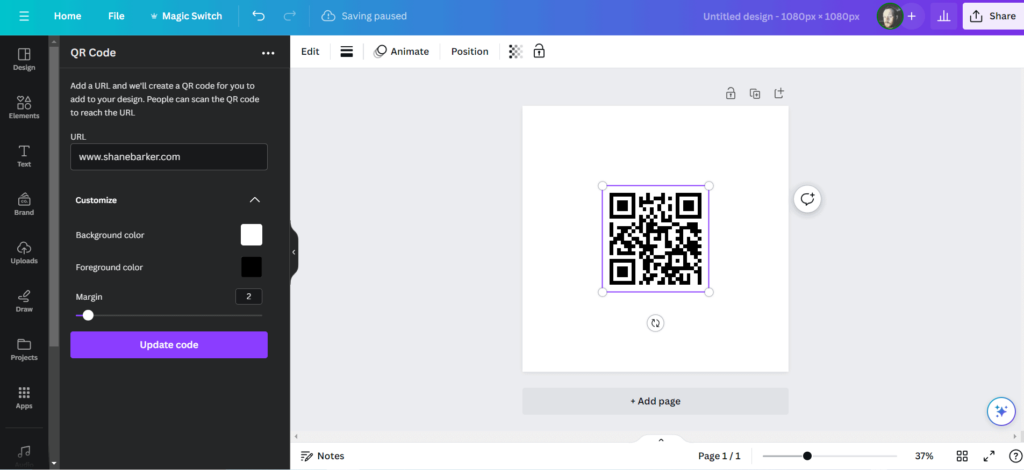Open the Brand sidebar panel
This screenshot has width=1024, height=470.
(x=24, y=204)
